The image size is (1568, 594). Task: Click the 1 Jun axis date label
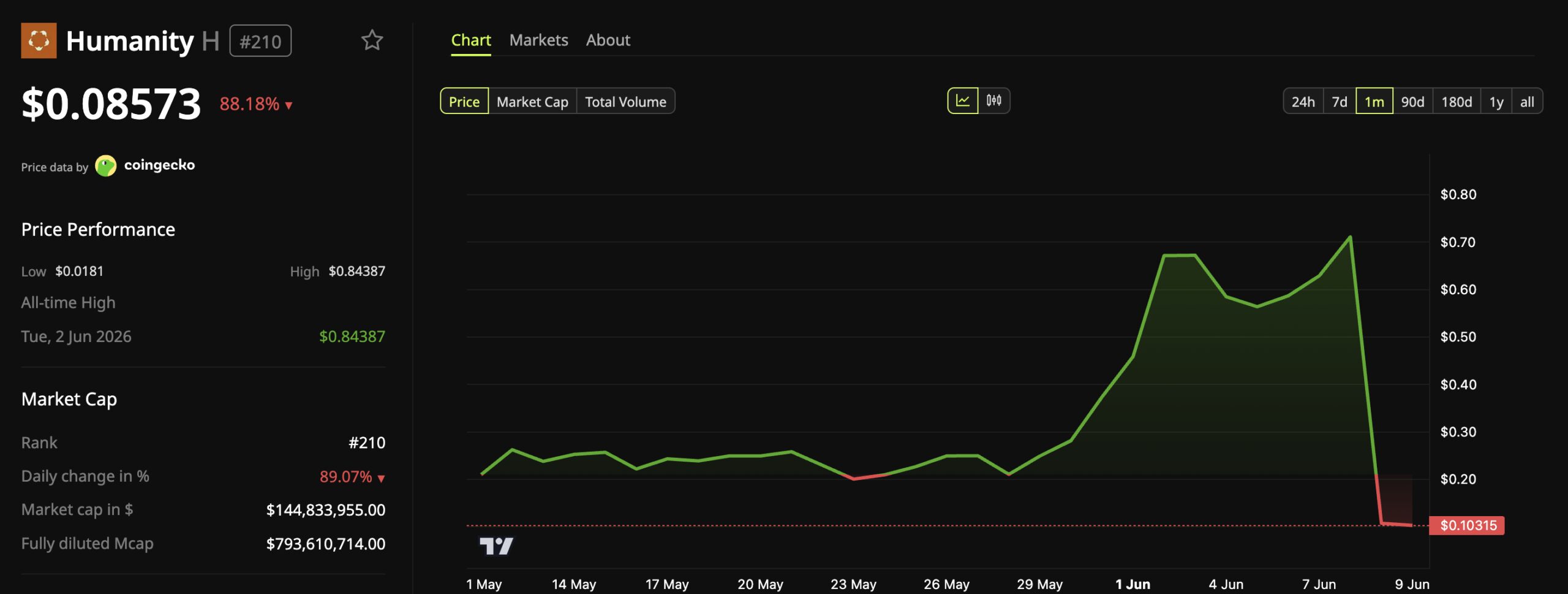click(1133, 584)
